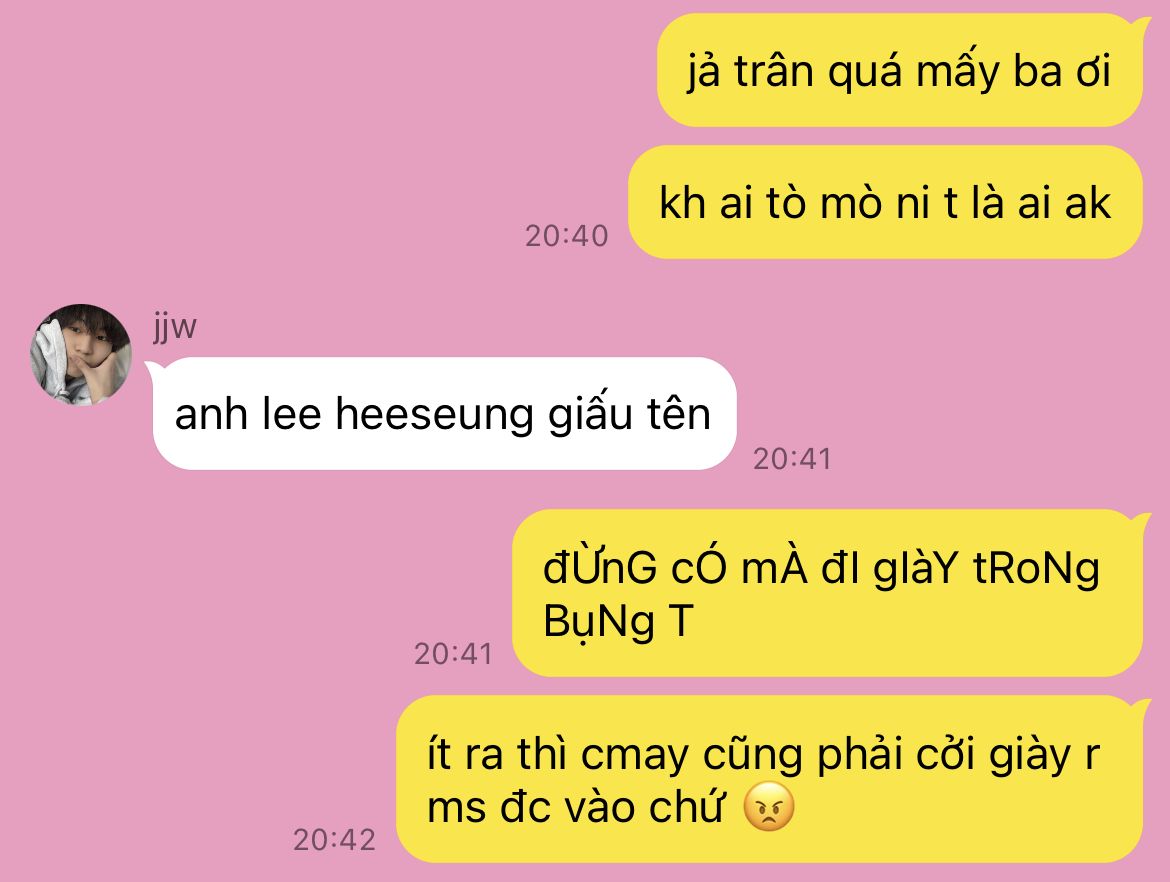The height and width of the screenshot is (882, 1170).
Task: Click the 20:40 timestamp
Action: (566, 236)
